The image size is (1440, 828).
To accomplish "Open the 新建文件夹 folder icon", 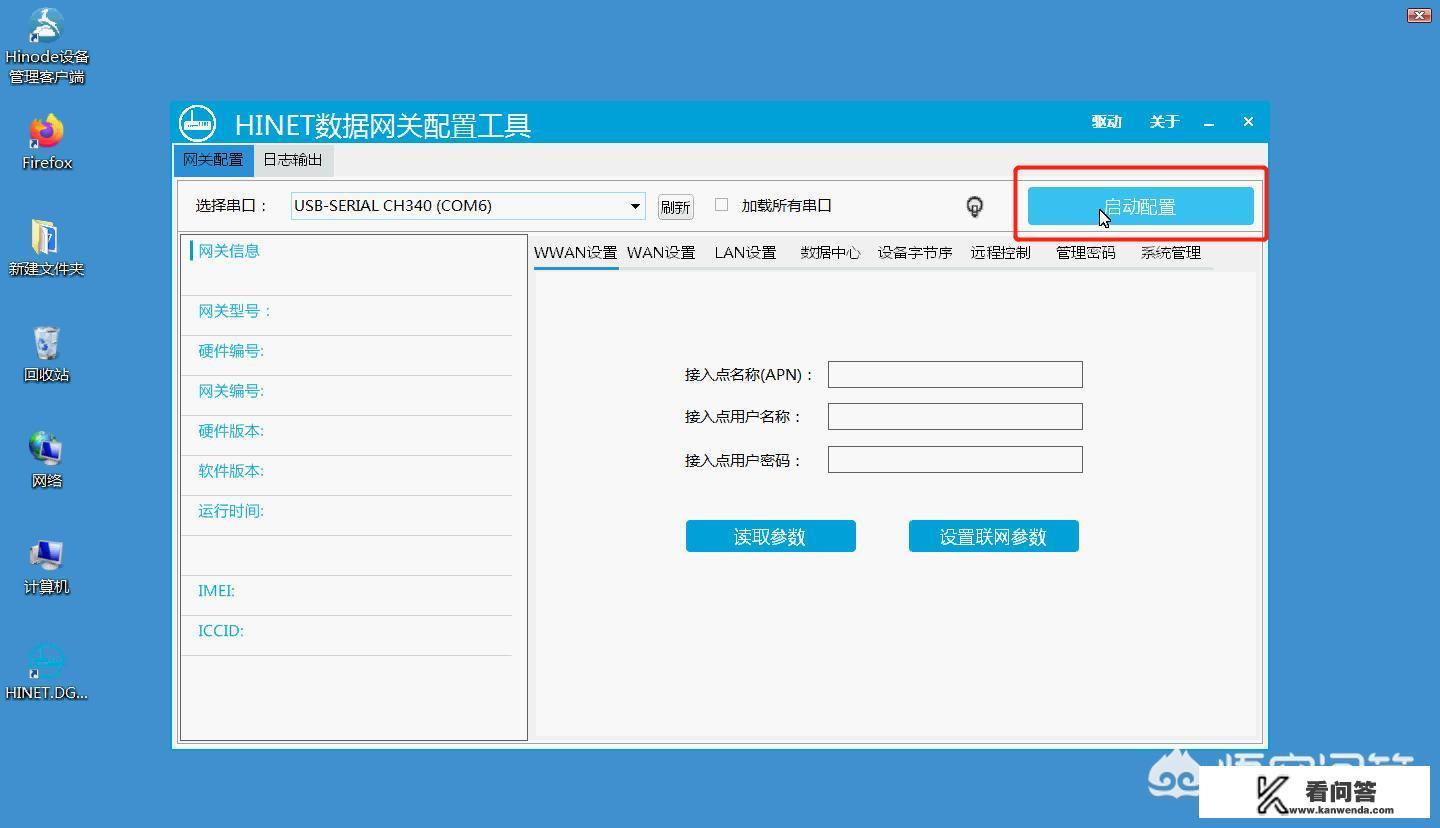I will tap(47, 238).
